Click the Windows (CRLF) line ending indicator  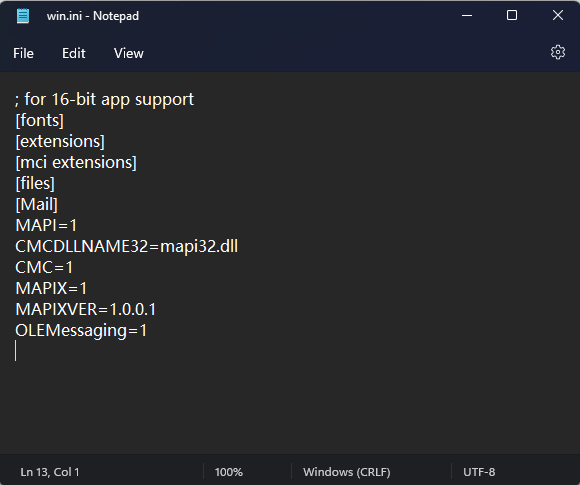coord(347,472)
